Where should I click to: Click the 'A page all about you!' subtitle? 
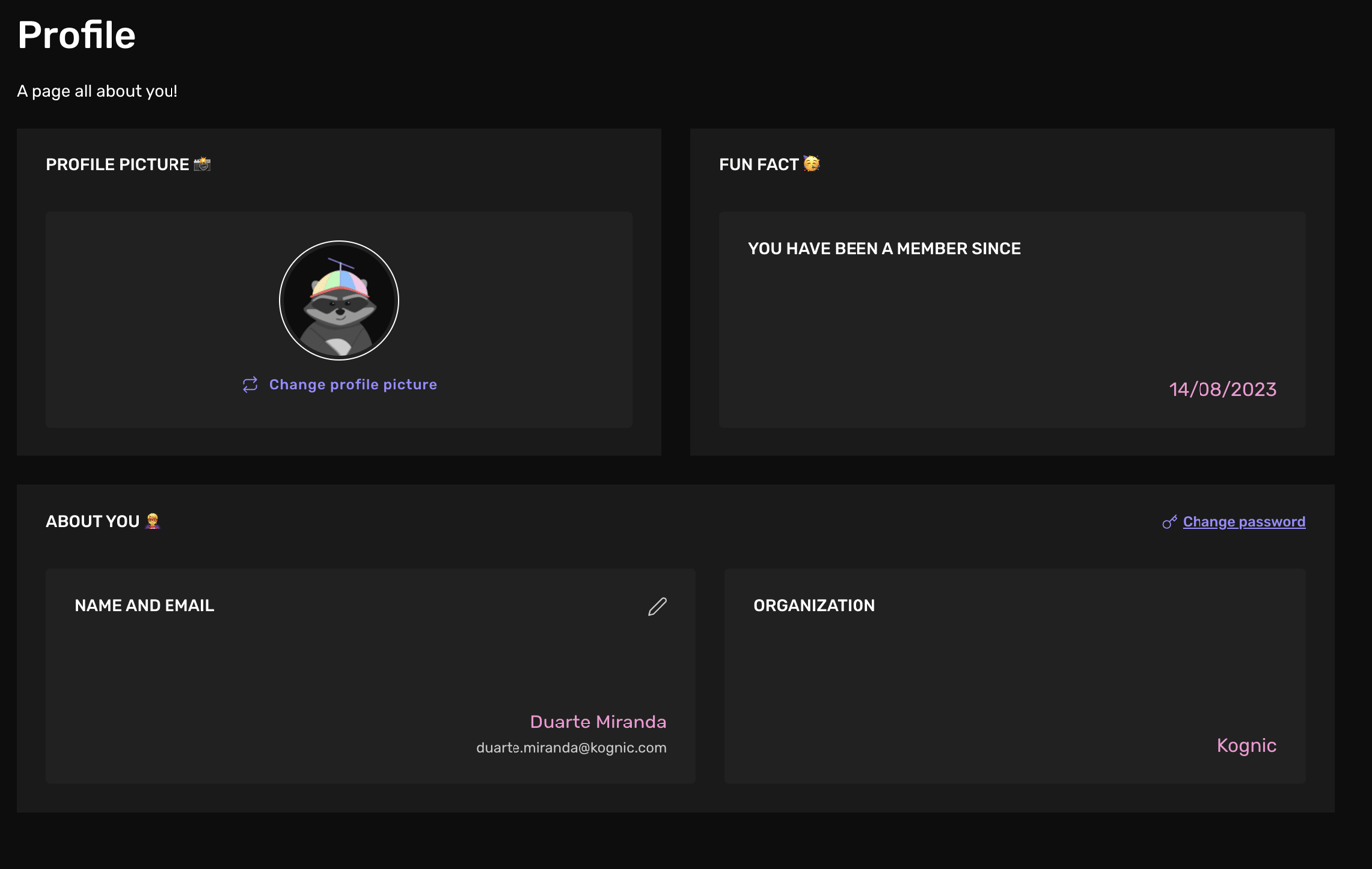[98, 91]
